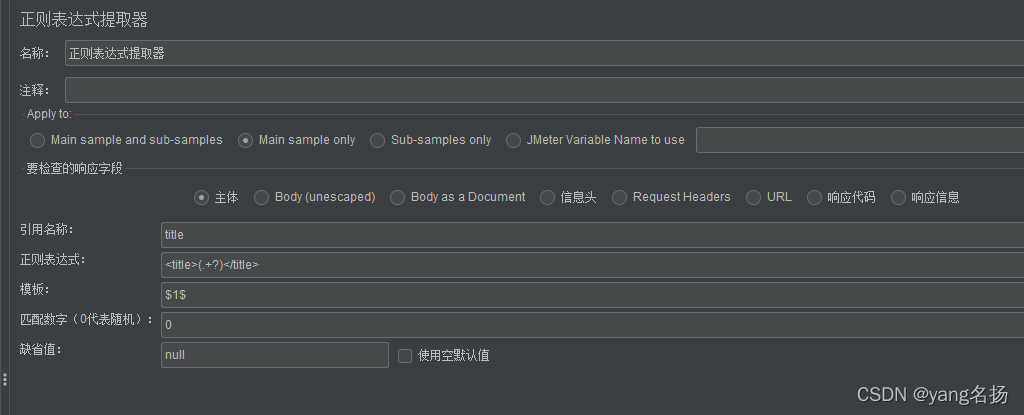Click the 模板 field showing $1$
Screen dimensions: 1024x415
coord(590,295)
